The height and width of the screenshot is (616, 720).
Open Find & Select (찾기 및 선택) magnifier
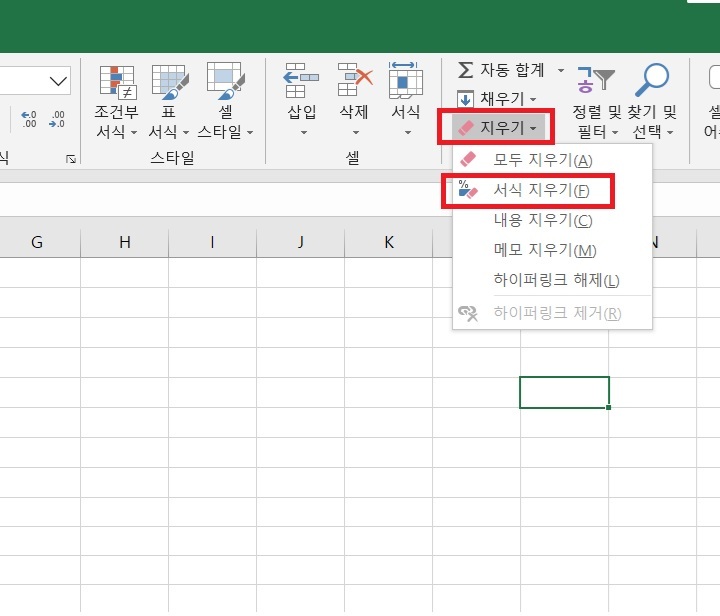pyautogui.click(x=651, y=80)
